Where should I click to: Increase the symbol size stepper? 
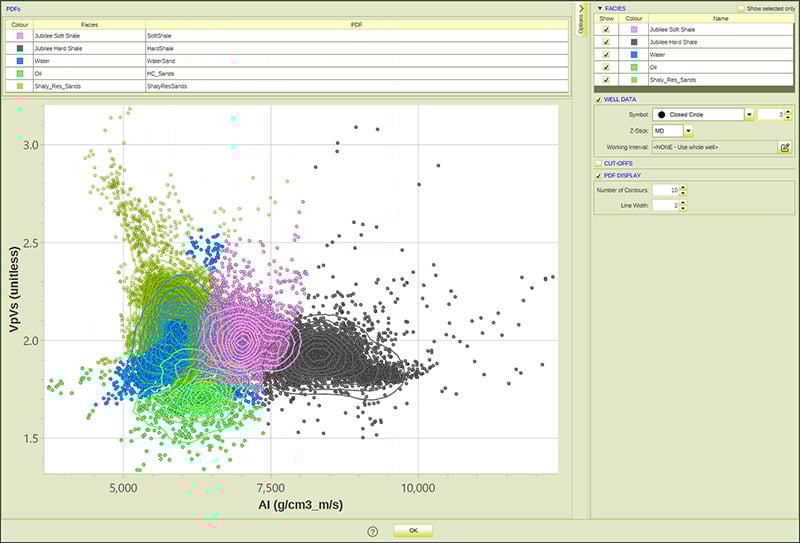(789, 111)
